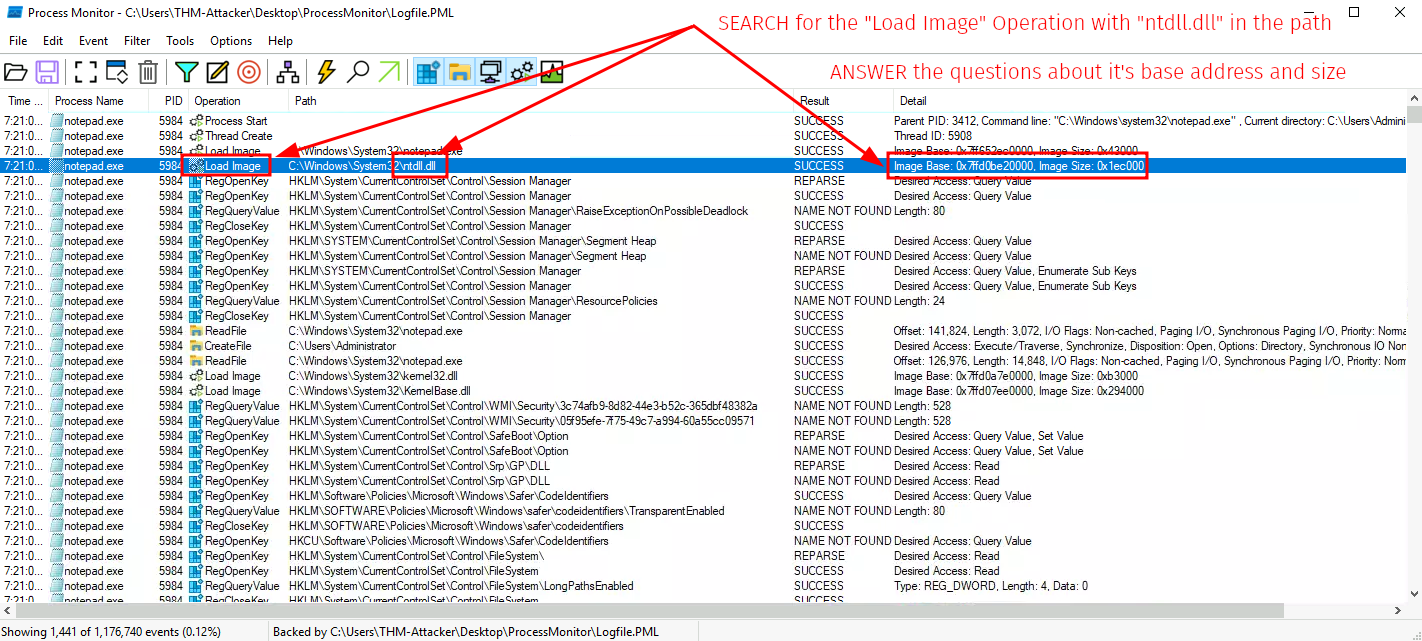The width and height of the screenshot is (1422, 641).
Task: Click the Open log file icon
Action: [x=16, y=72]
